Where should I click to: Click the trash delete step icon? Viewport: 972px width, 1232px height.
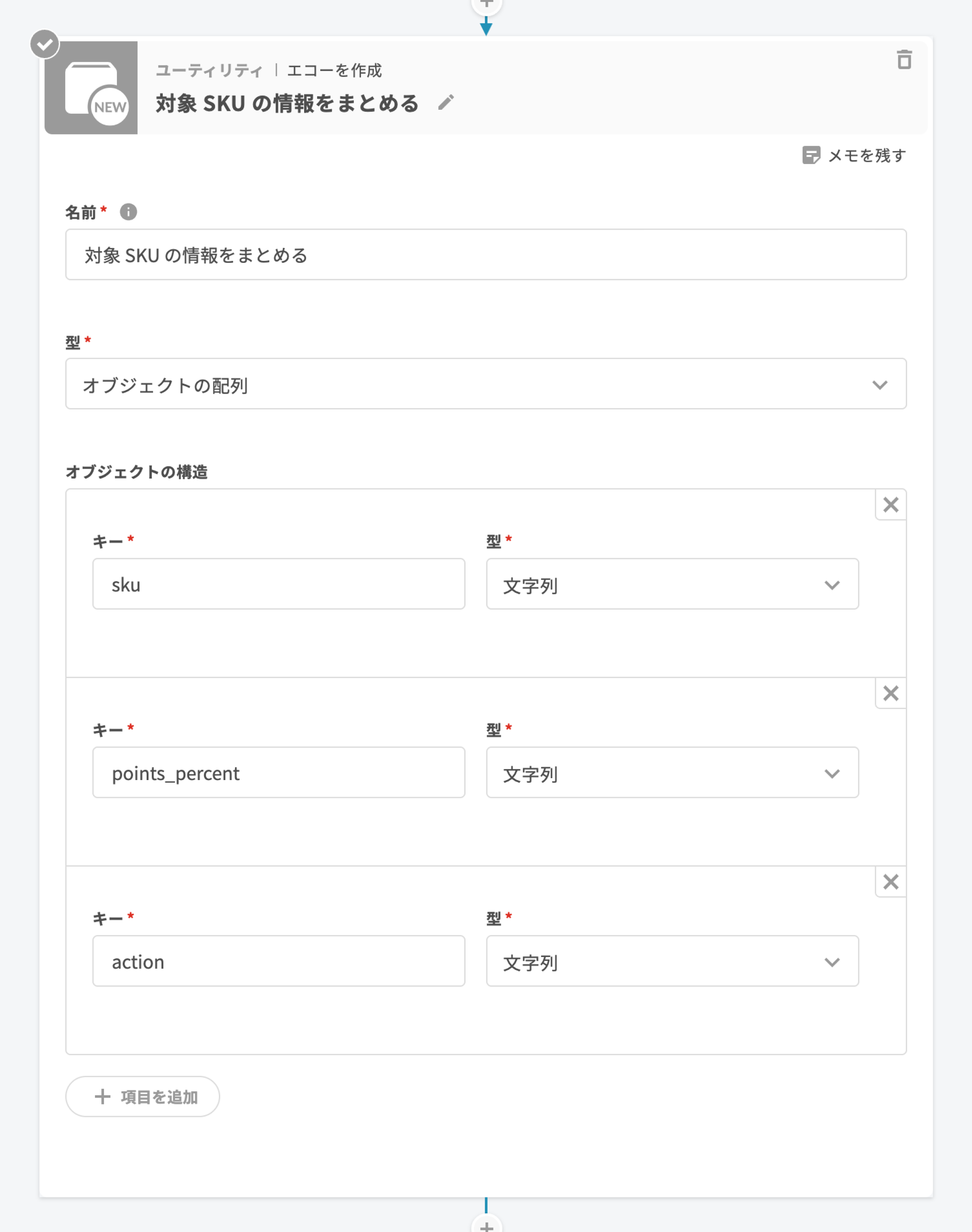(904, 60)
